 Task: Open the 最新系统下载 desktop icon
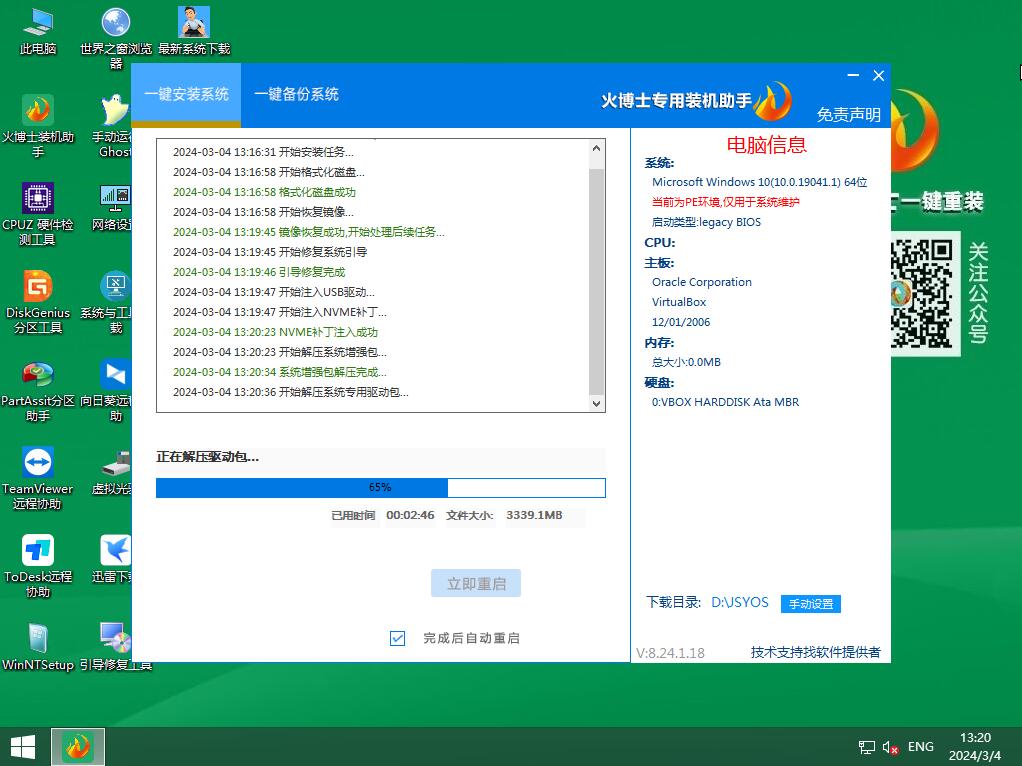tap(194, 31)
